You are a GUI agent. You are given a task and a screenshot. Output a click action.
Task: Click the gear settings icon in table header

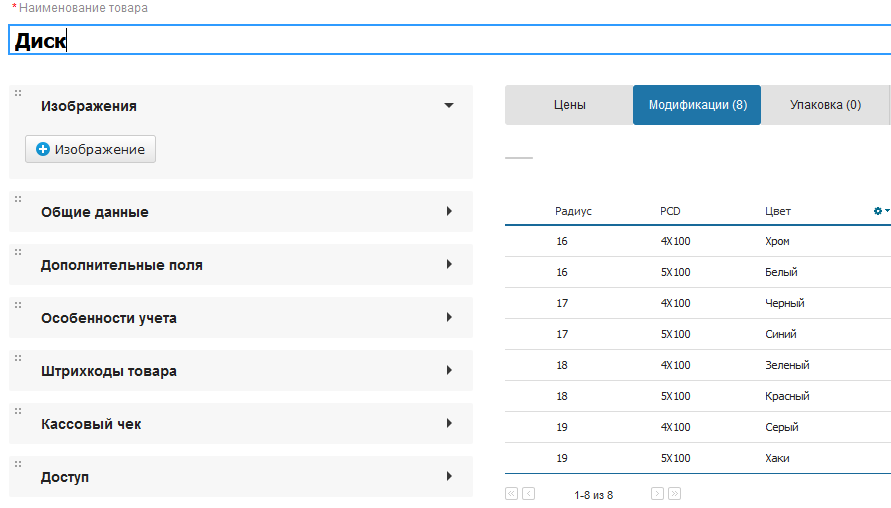tap(879, 211)
